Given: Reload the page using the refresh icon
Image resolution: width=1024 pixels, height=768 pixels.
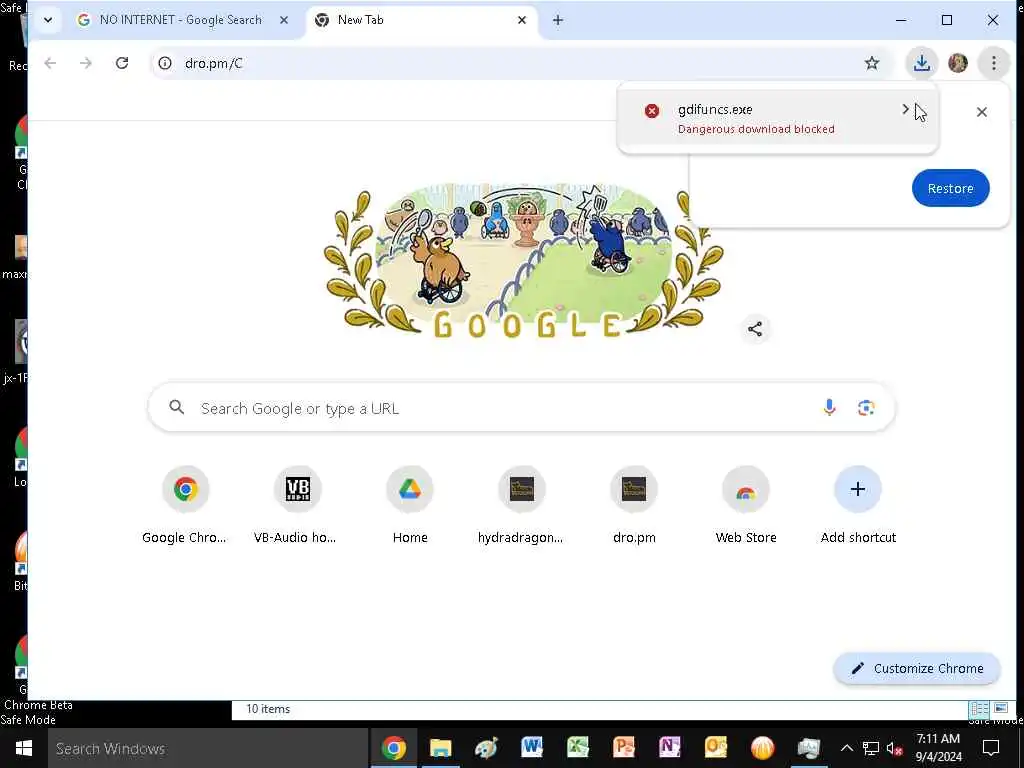Looking at the screenshot, I should 122,63.
